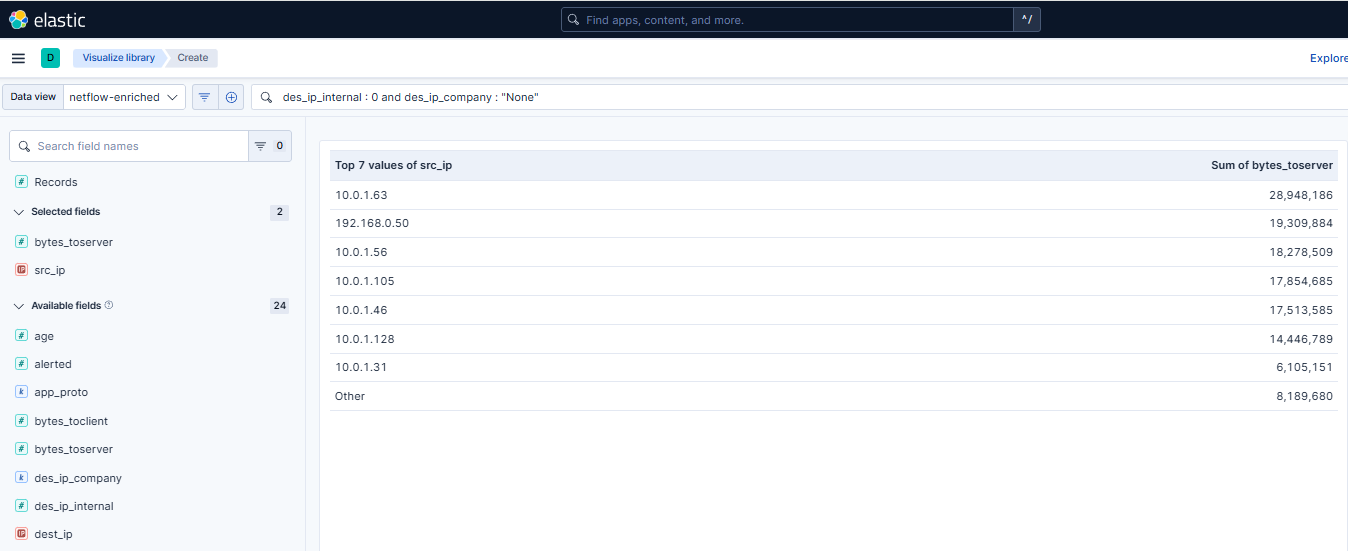Viewport: 1348px width, 551px height.
Task: Focus the Search field names input
Action: click(x=129, y=146)
